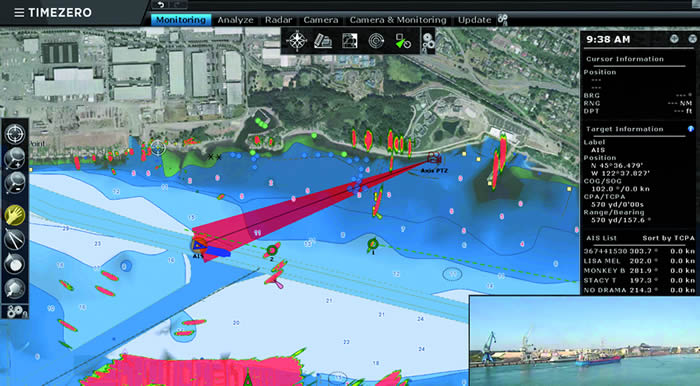Select the divider measuring tool
700x386 pixels.
[x=15, y=239]
